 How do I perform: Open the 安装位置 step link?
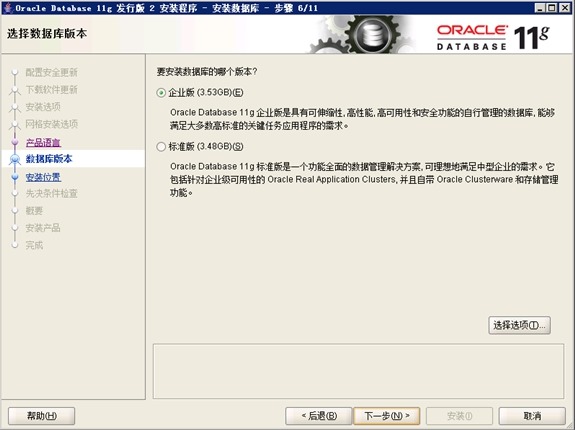43,177
